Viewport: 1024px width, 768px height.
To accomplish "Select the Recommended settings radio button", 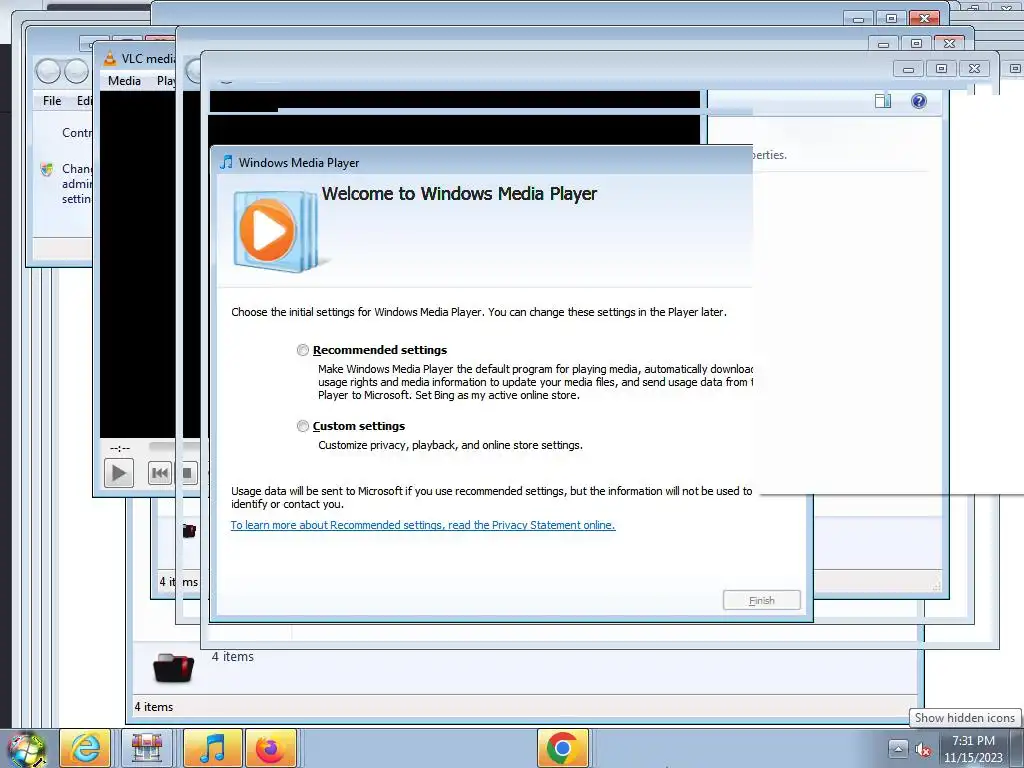I will click(302, 350).
